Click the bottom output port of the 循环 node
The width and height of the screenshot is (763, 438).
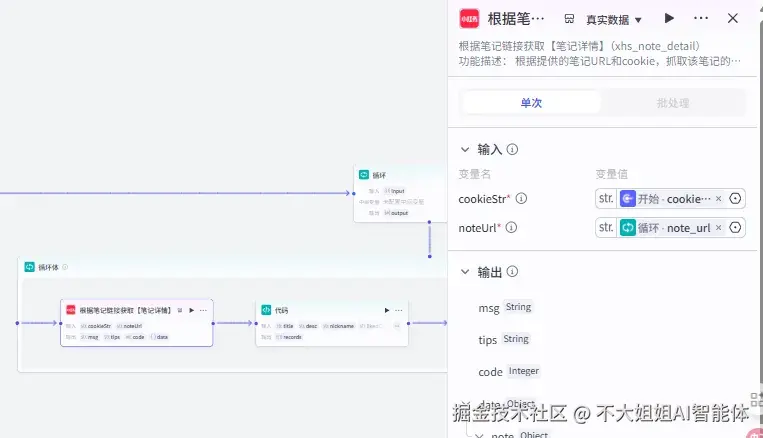click(x=429, y=222)
